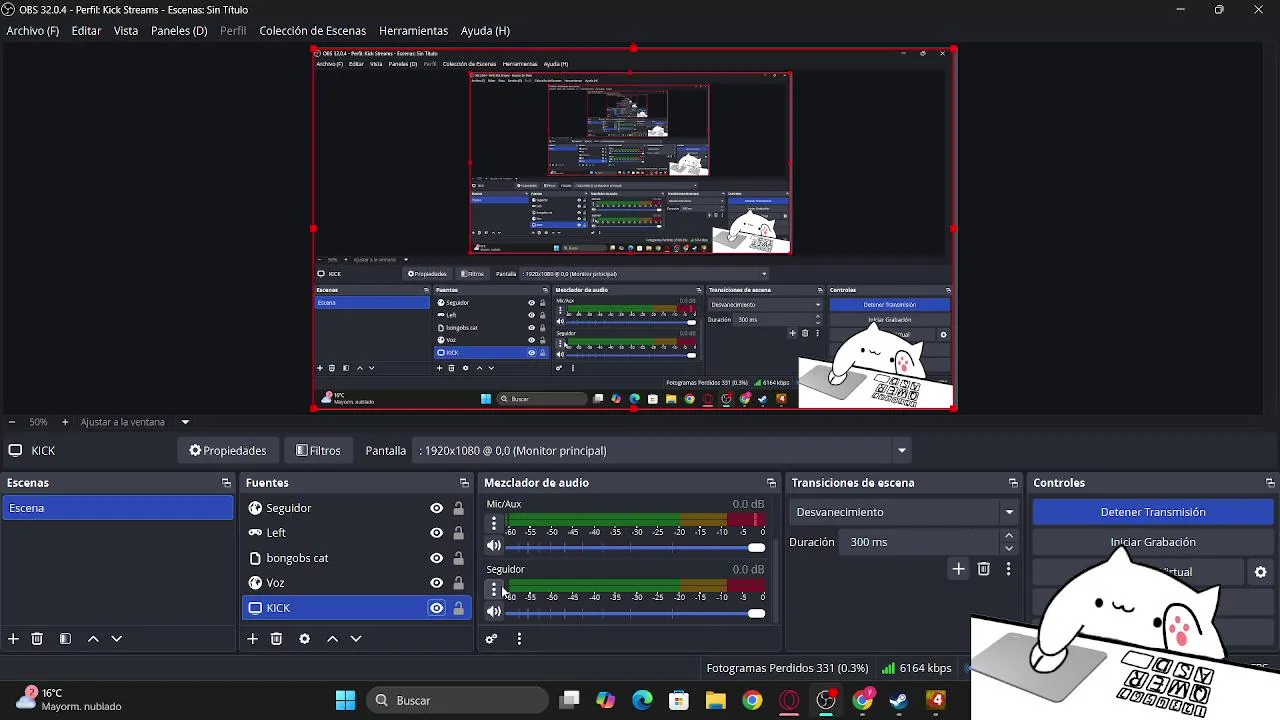
Task: Increase Duración with the up arrow
Action: coord(1009,536)
